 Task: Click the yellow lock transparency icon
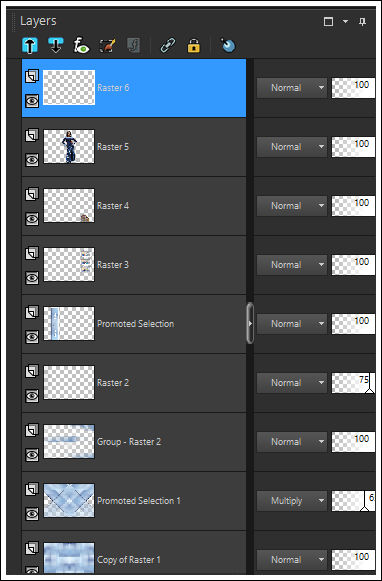click(194, 46)
